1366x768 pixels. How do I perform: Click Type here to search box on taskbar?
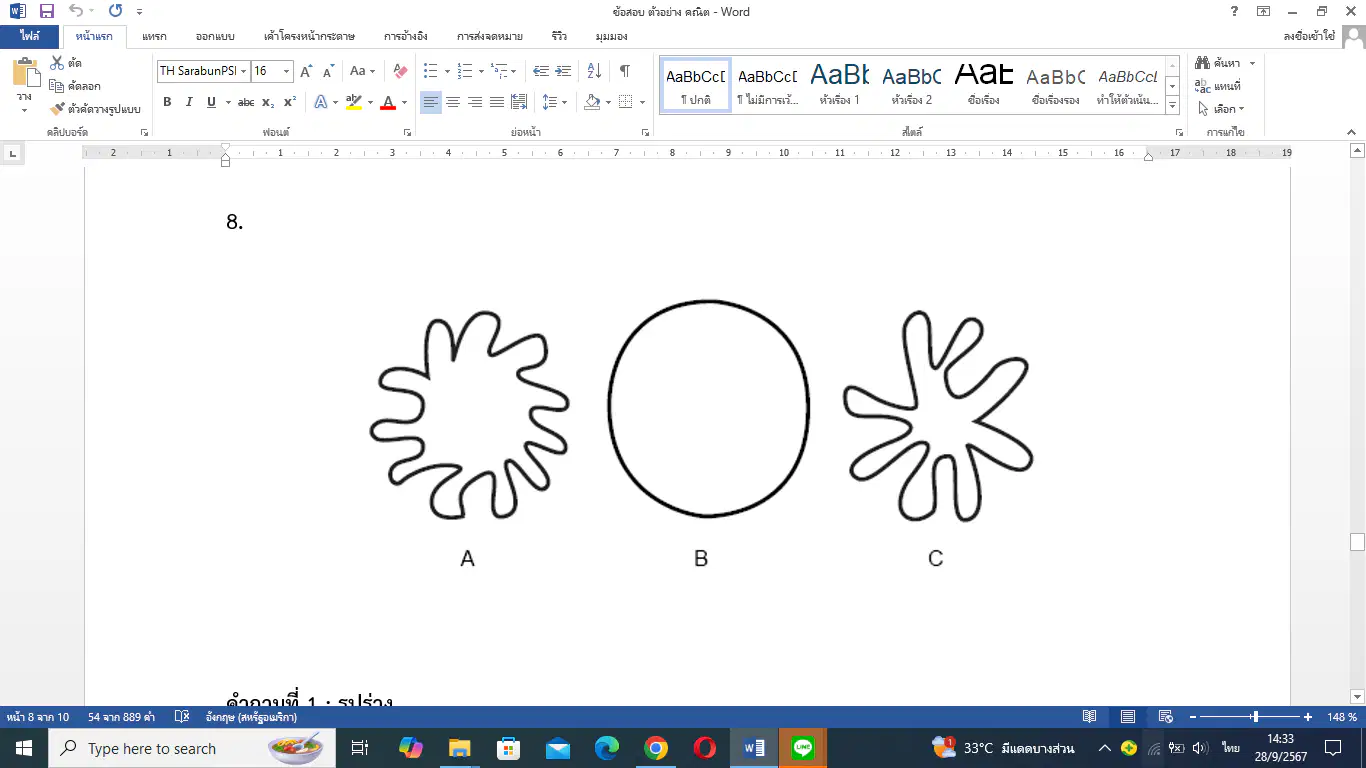pos(190,748)
